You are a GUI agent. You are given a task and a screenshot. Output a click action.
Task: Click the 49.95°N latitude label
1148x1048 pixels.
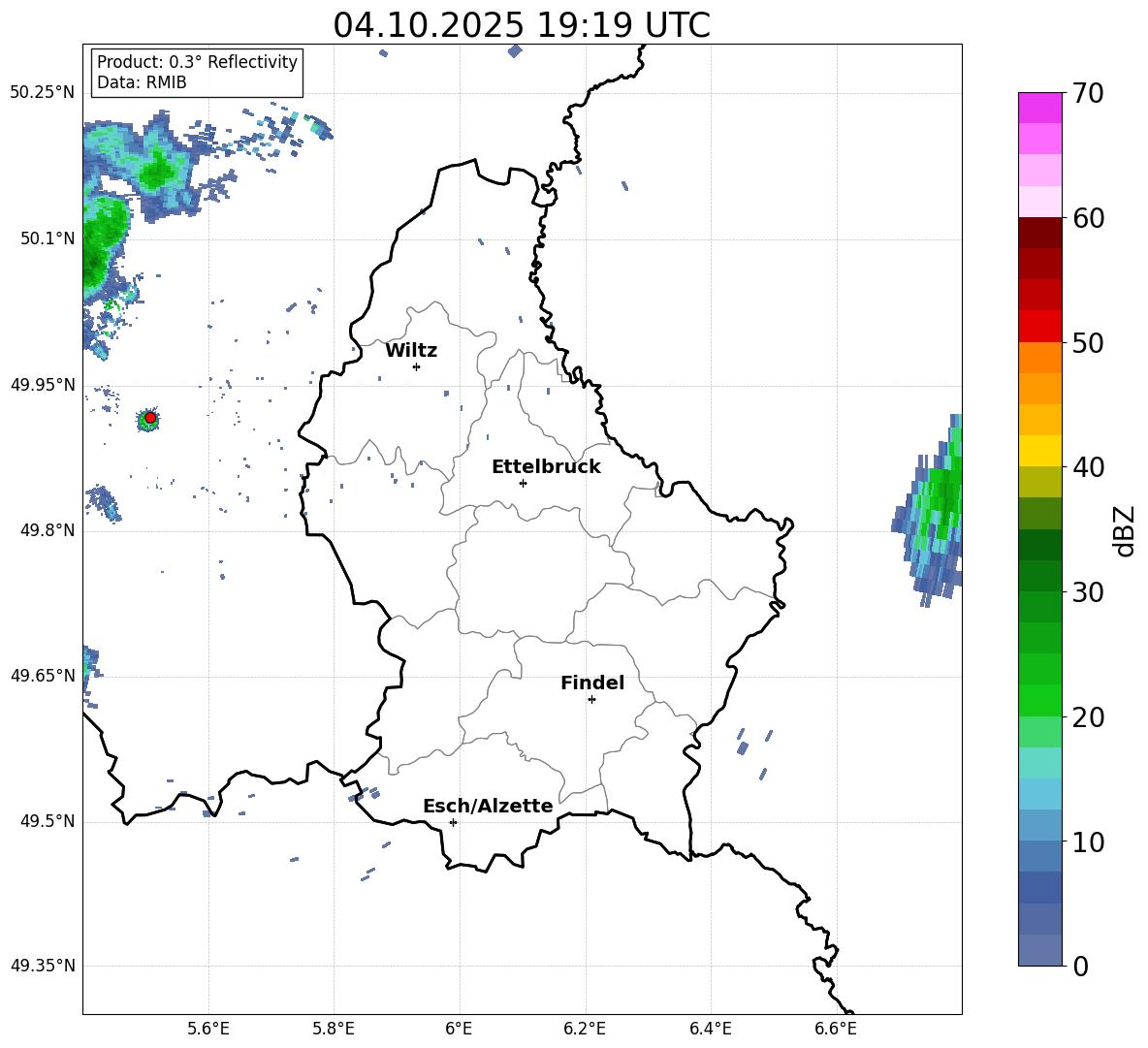click(43, 385)
